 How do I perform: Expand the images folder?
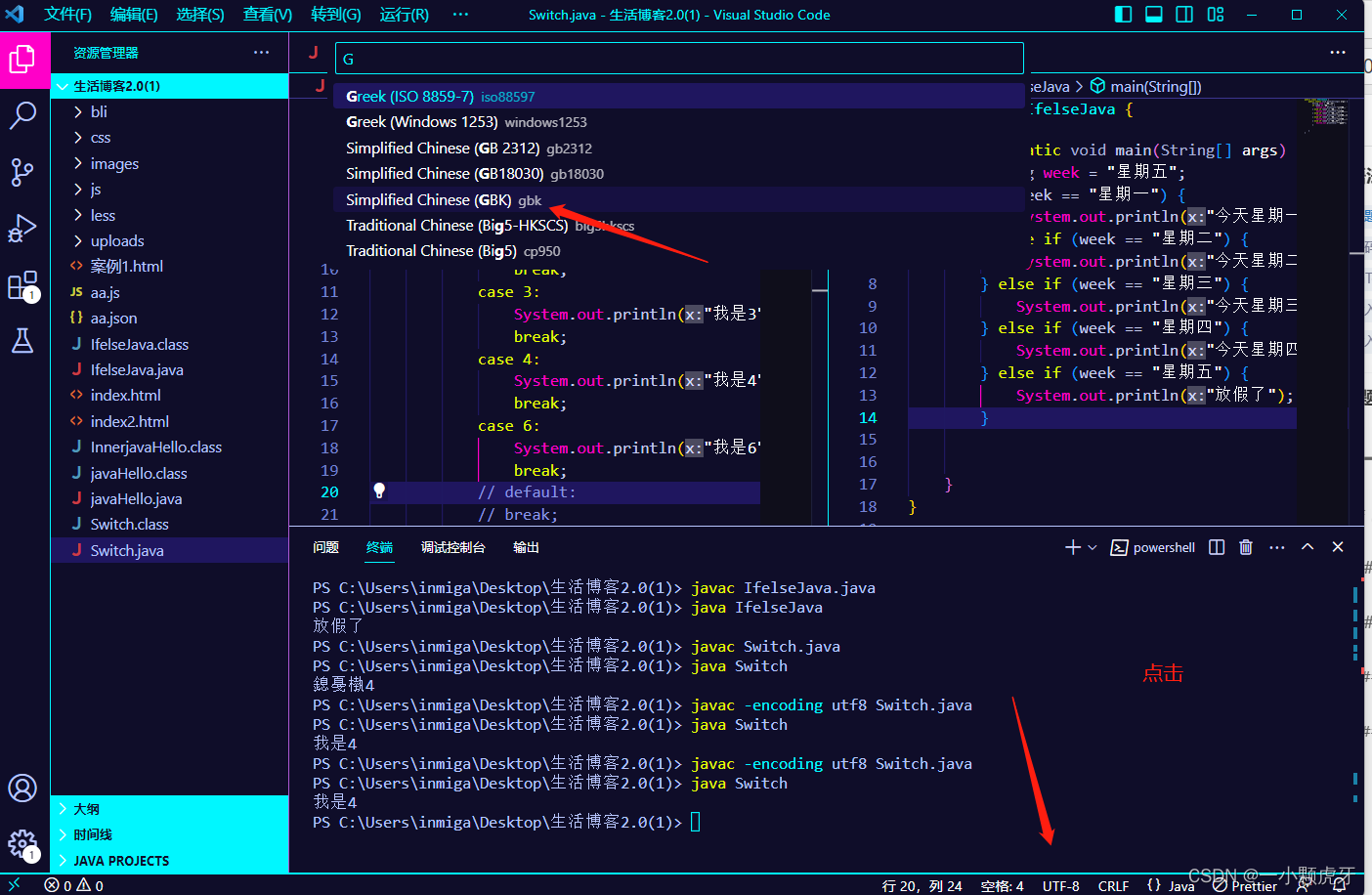click(169, 163)
